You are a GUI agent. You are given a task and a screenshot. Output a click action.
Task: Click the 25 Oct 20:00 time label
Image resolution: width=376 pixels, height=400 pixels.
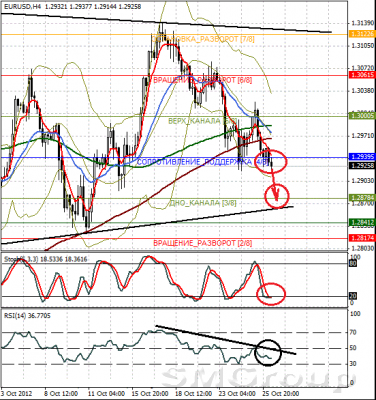click(281, 393)
